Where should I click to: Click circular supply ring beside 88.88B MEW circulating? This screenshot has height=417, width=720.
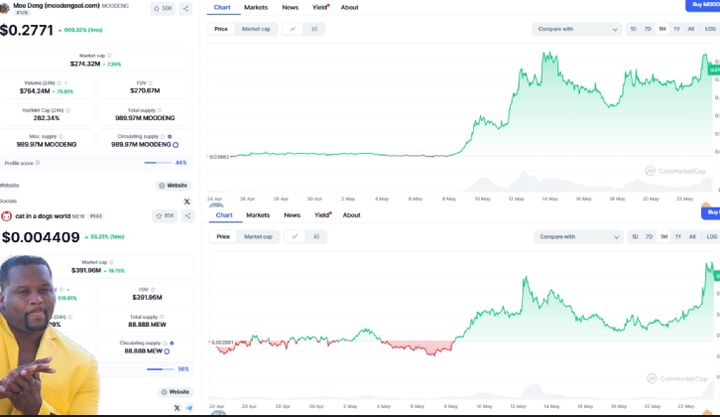pos(167,351)
